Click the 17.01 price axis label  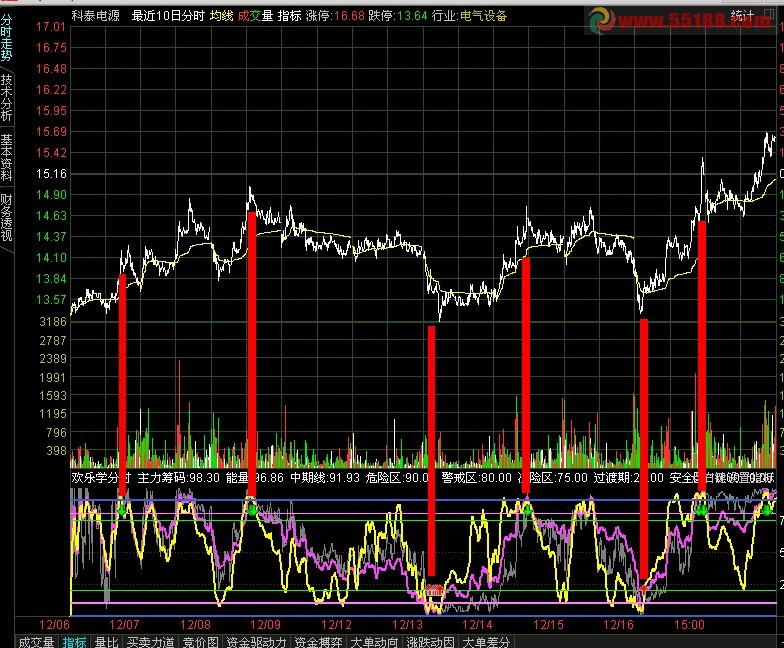(51, 27)
